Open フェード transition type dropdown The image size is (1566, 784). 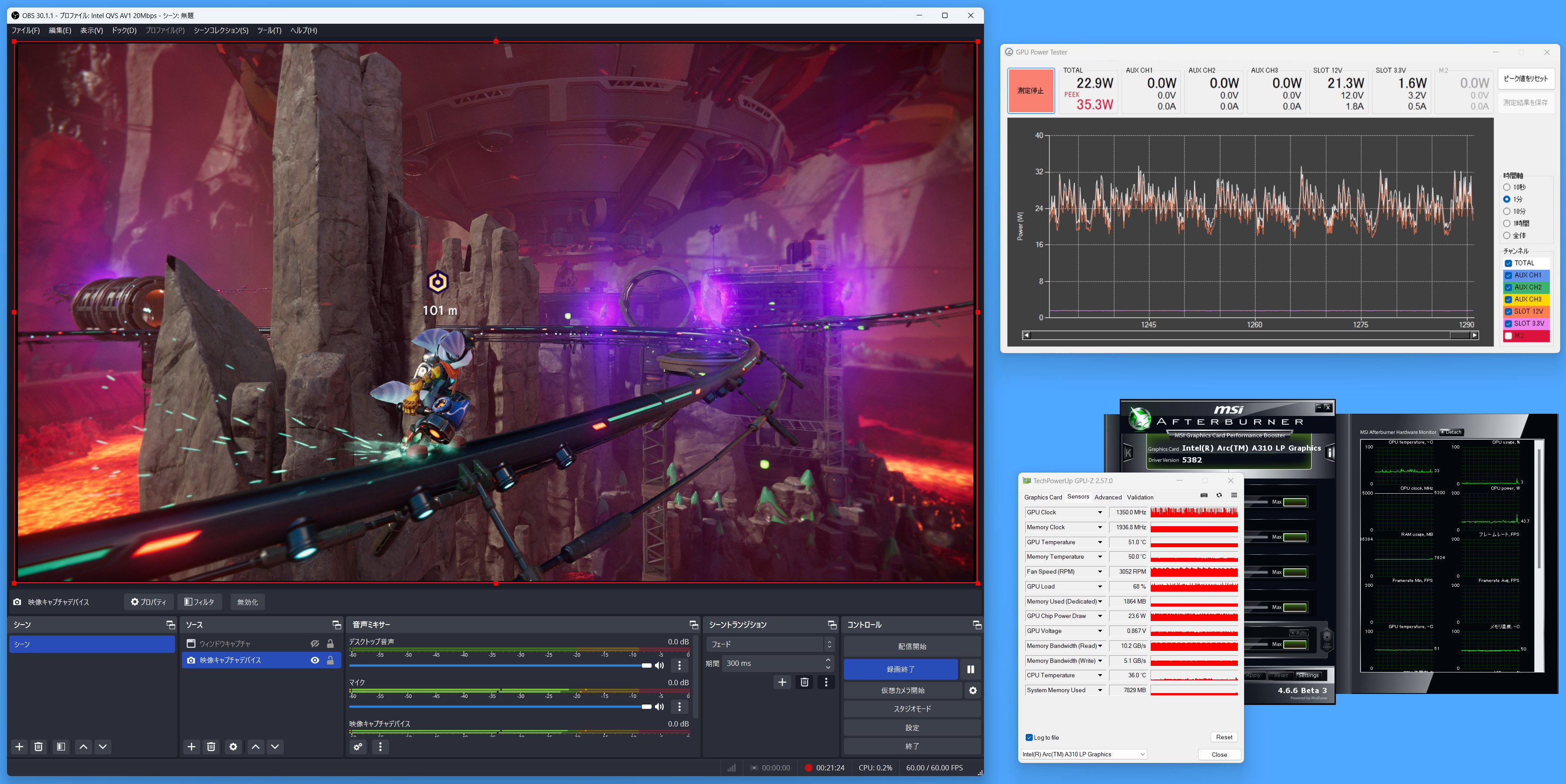pyautogui.click(x=770, y=644)
